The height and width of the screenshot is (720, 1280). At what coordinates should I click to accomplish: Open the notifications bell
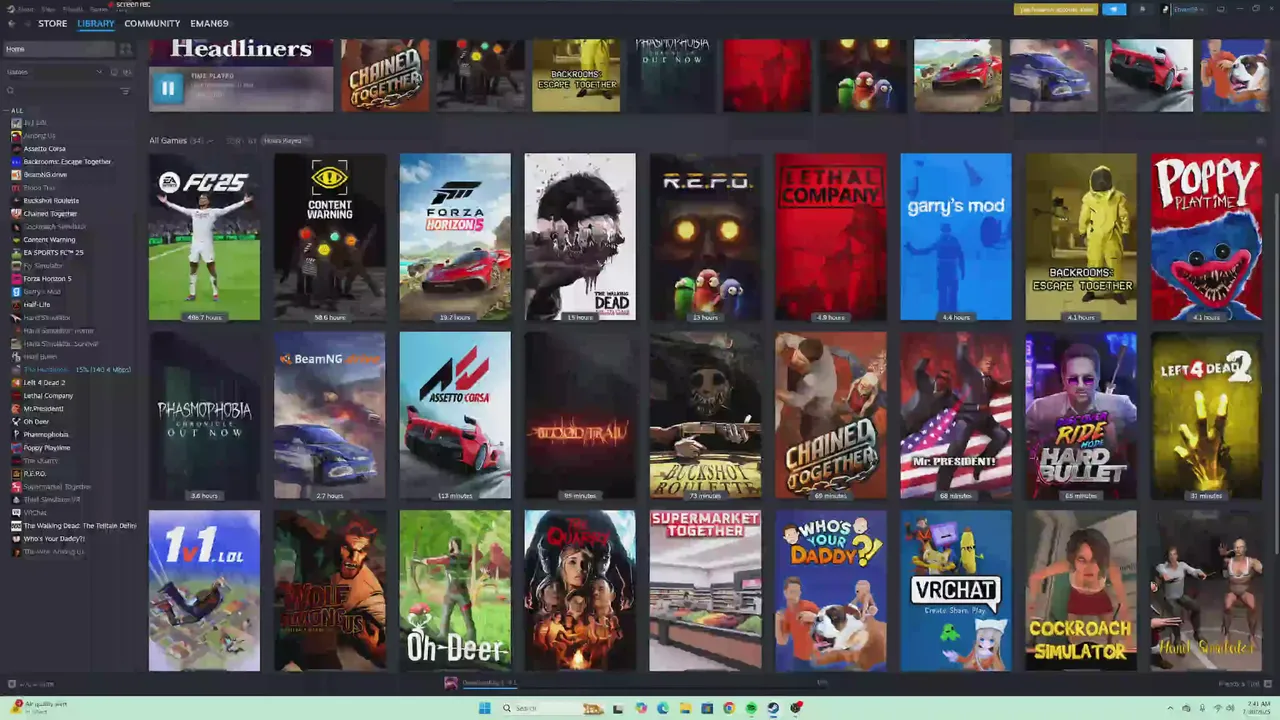tap(1142, 9)
